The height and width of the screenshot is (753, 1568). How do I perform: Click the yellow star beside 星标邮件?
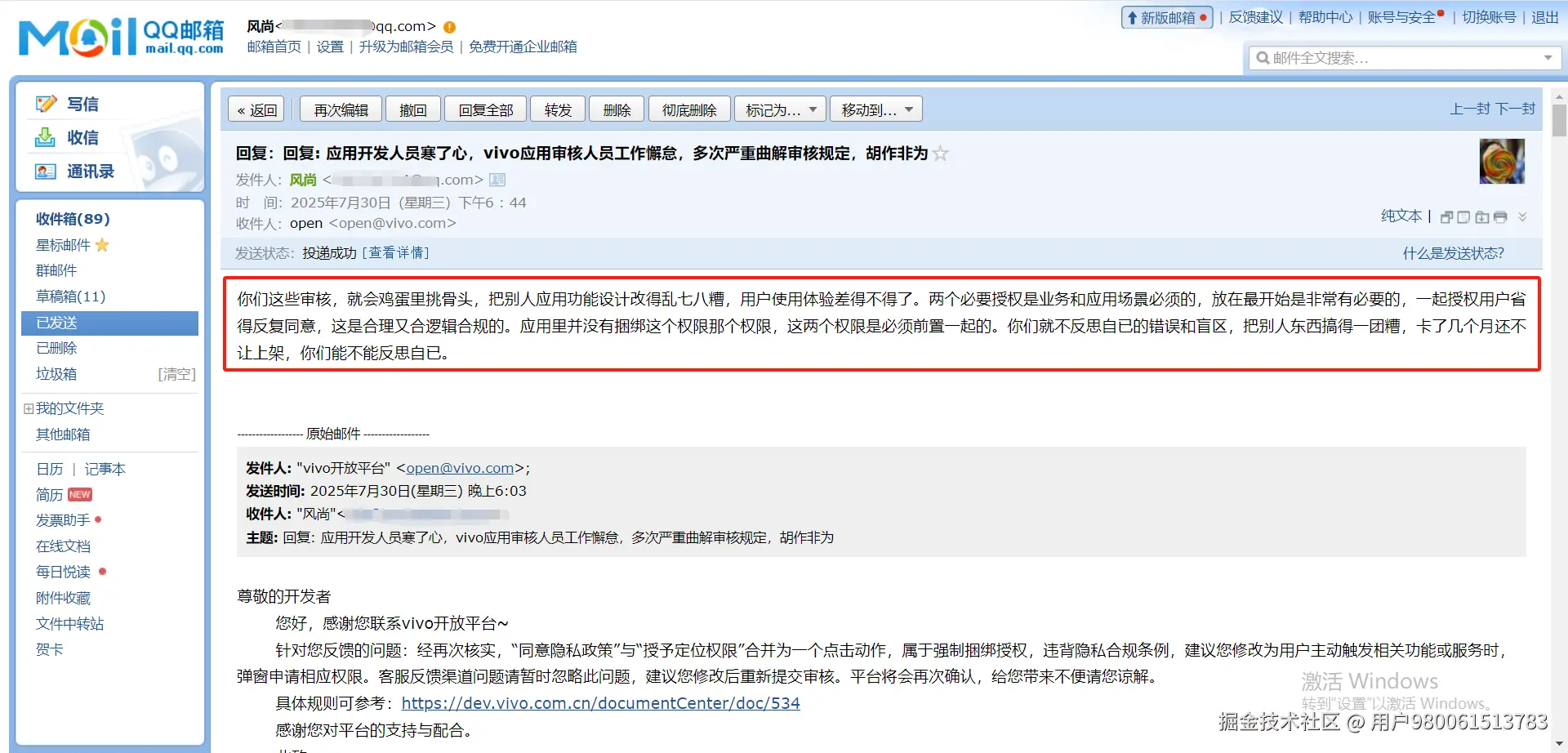click(x=102, y=245)
